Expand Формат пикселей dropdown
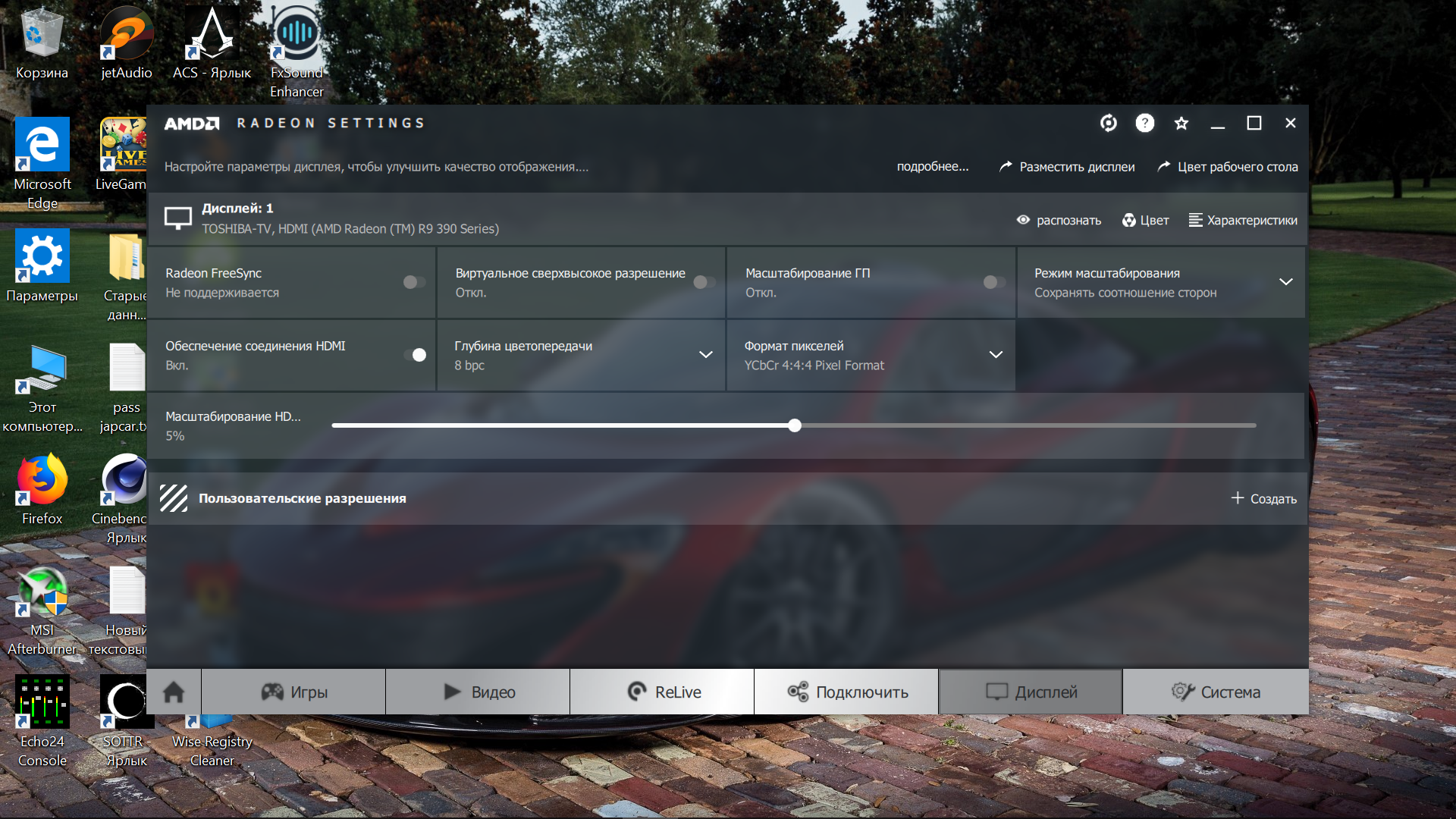The width and height of the screenshot is (1456, 819). [996, 355]
